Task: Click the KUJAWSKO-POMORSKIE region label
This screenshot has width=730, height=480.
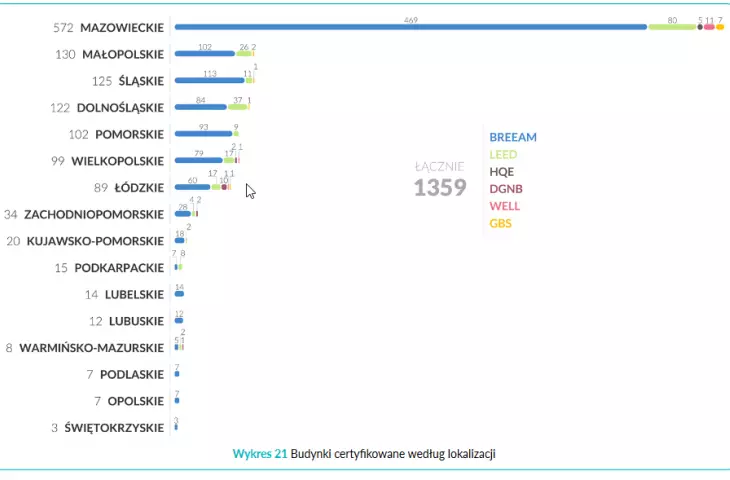Action: [x=95, y=241]
